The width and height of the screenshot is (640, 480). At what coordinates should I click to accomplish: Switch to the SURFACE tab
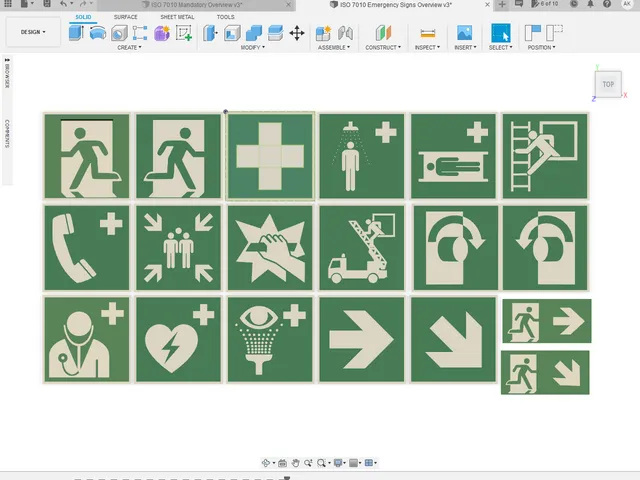pos(125,17)
